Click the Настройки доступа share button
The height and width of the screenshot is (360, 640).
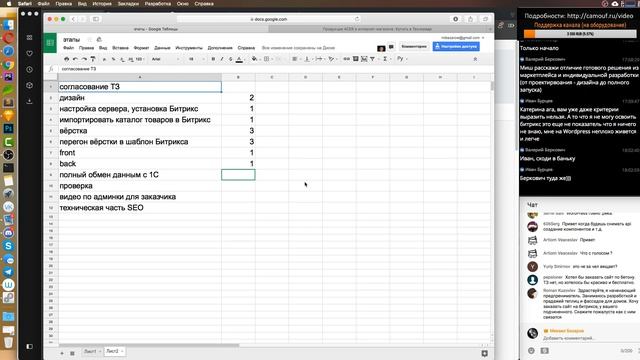point(456,47)
